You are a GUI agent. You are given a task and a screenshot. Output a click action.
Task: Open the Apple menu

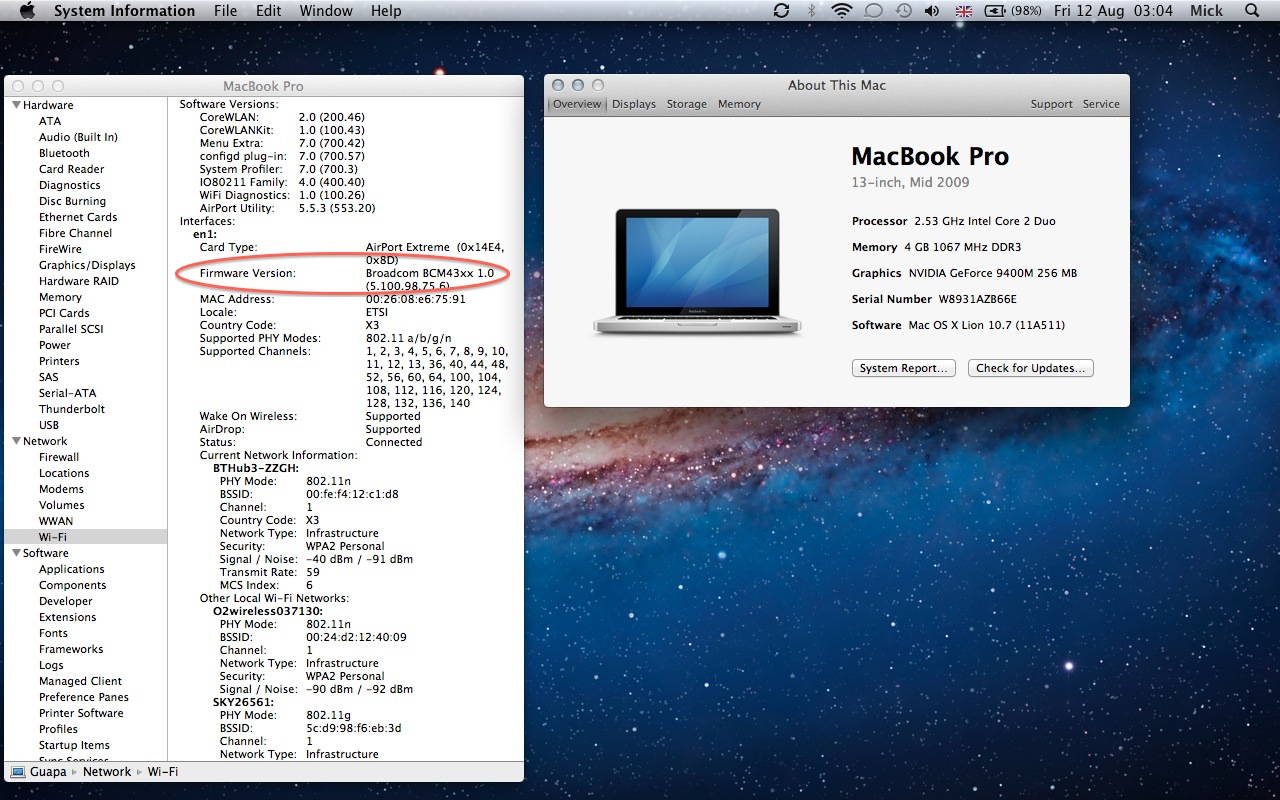pos(27,11)
